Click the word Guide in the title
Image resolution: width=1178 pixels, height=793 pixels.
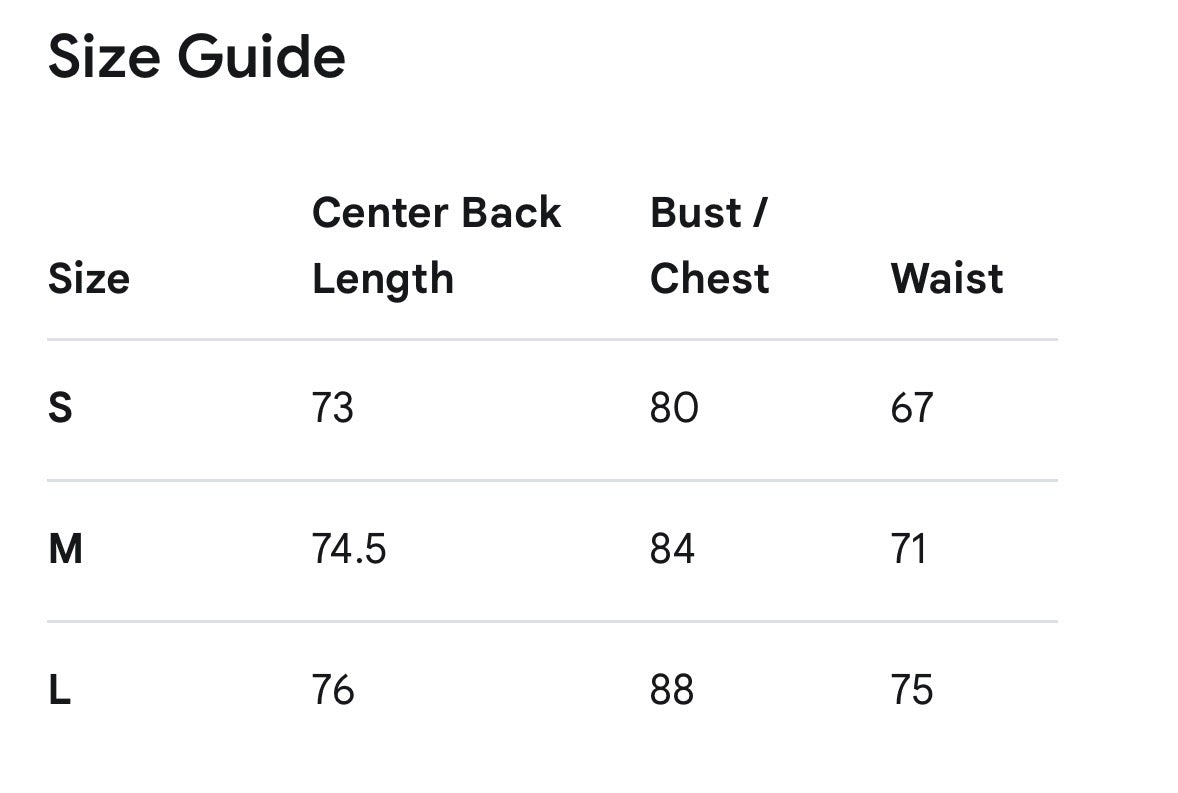coord(261,56)
